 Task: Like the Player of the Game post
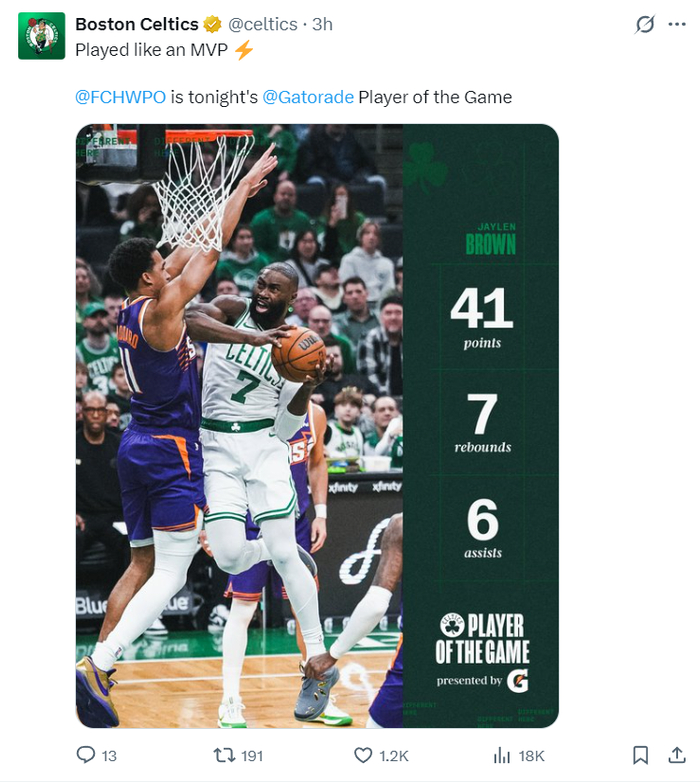364,755
